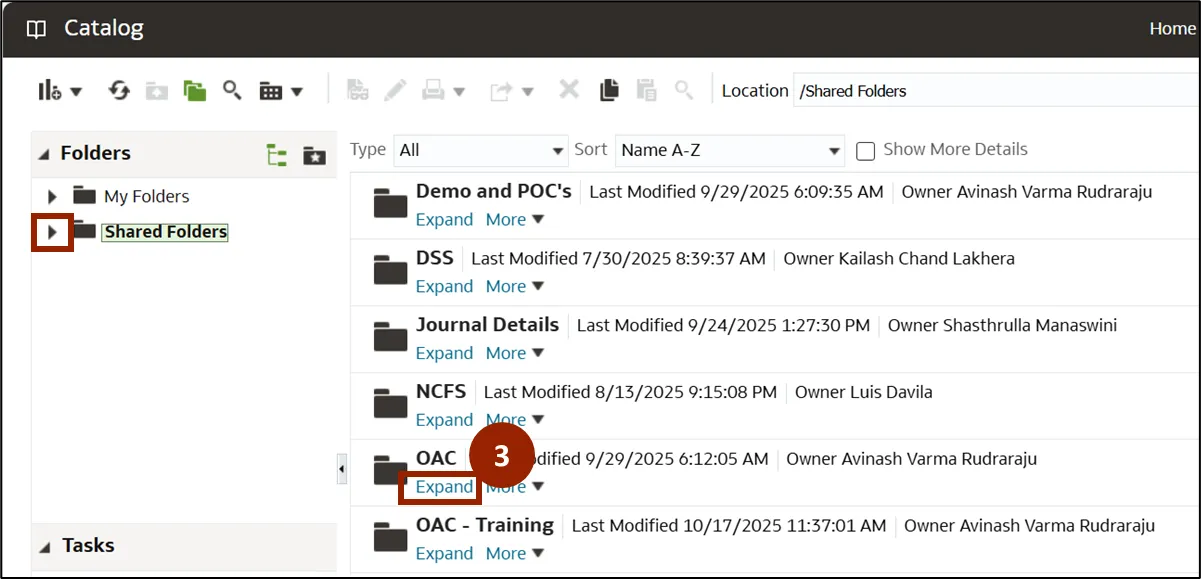Click the favorites folder star icon
Image resolution: width=1201 pixels, height=579 pixels.
click(x=314, y=155)
